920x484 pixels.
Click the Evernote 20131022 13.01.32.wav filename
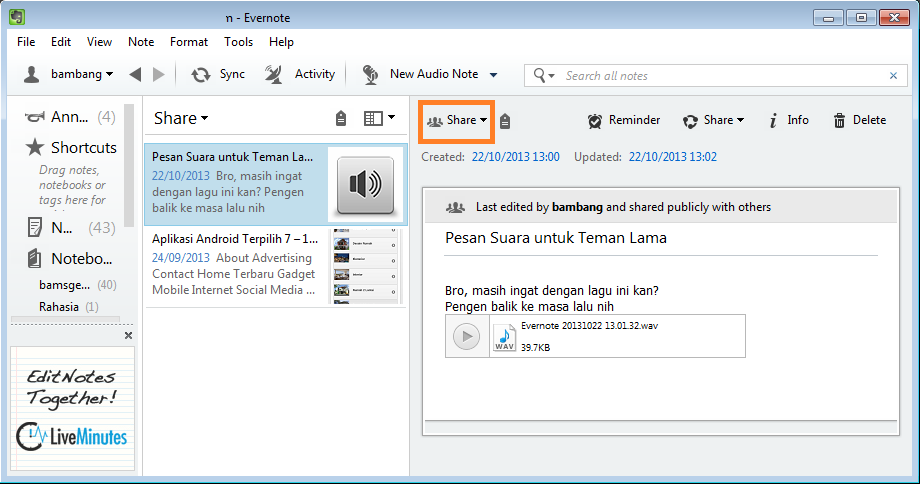(x=590, y=326)
